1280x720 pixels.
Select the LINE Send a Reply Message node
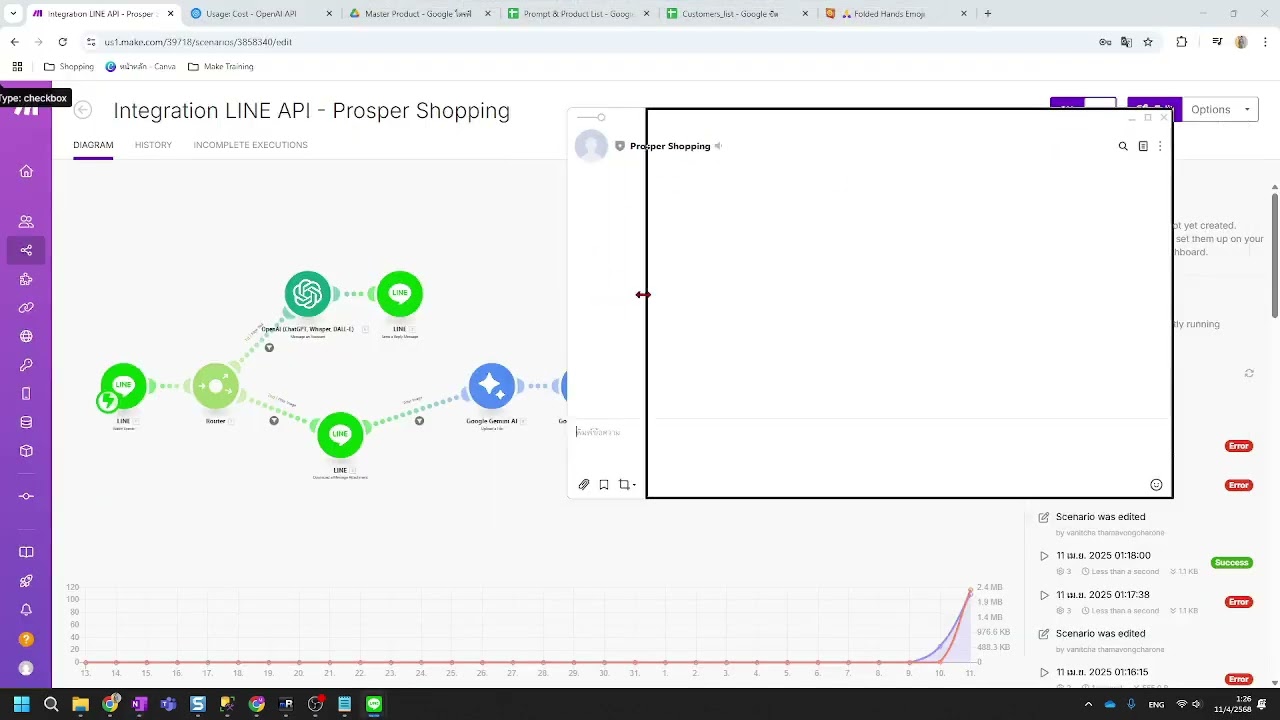tap(400, 294)
